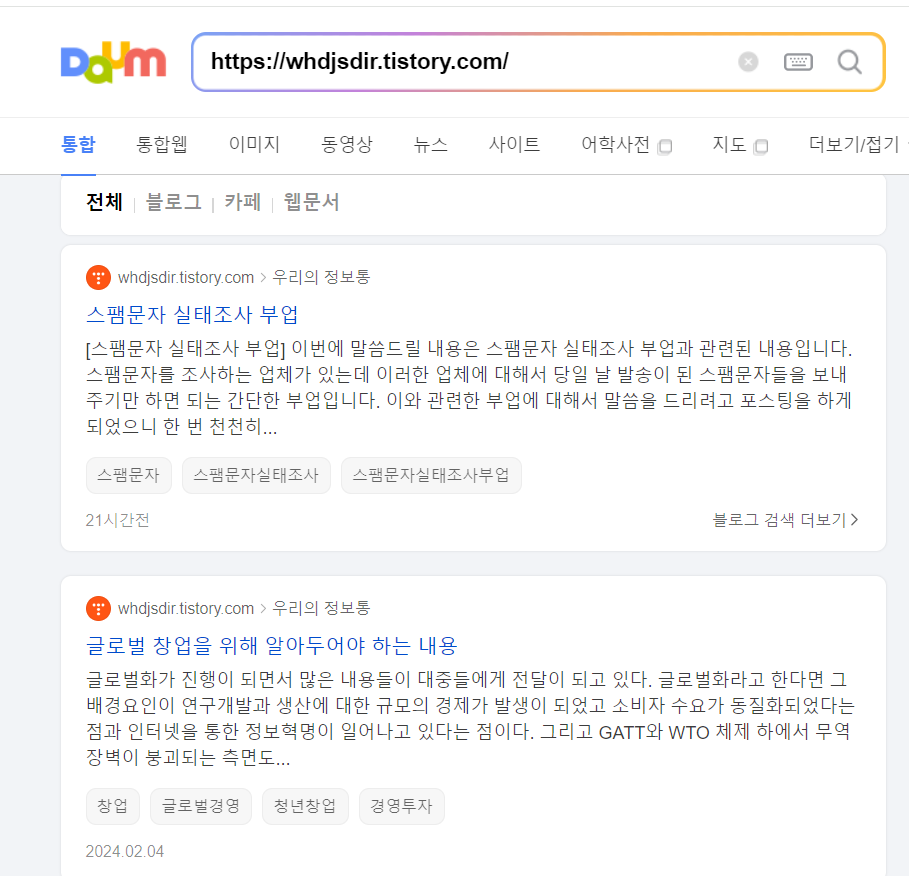Click Tistory icon of 글로벌 창업 result
Viewport: 909px width, 876px height.
[99, 608]
